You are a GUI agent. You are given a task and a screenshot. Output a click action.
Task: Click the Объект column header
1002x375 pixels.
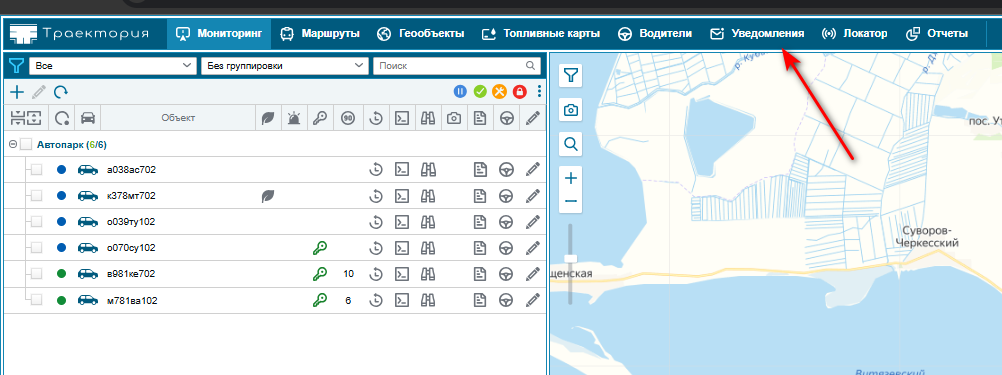click(x=178, y=118)
